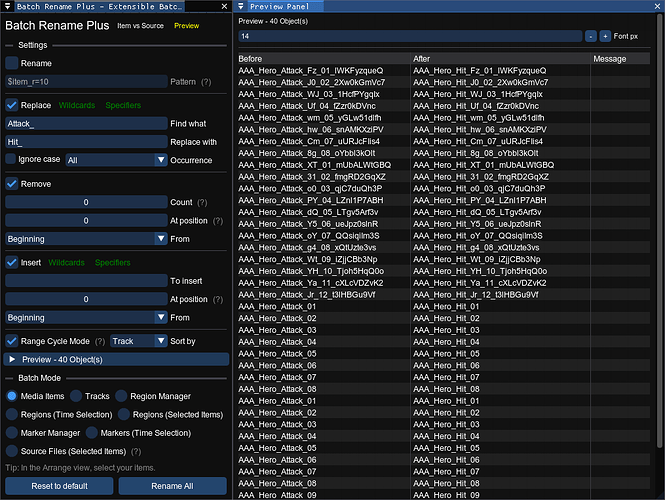The image size is (665, 500).
Task: Click the Preview Panel vertical scrollbar
Action: click(659, 231)
